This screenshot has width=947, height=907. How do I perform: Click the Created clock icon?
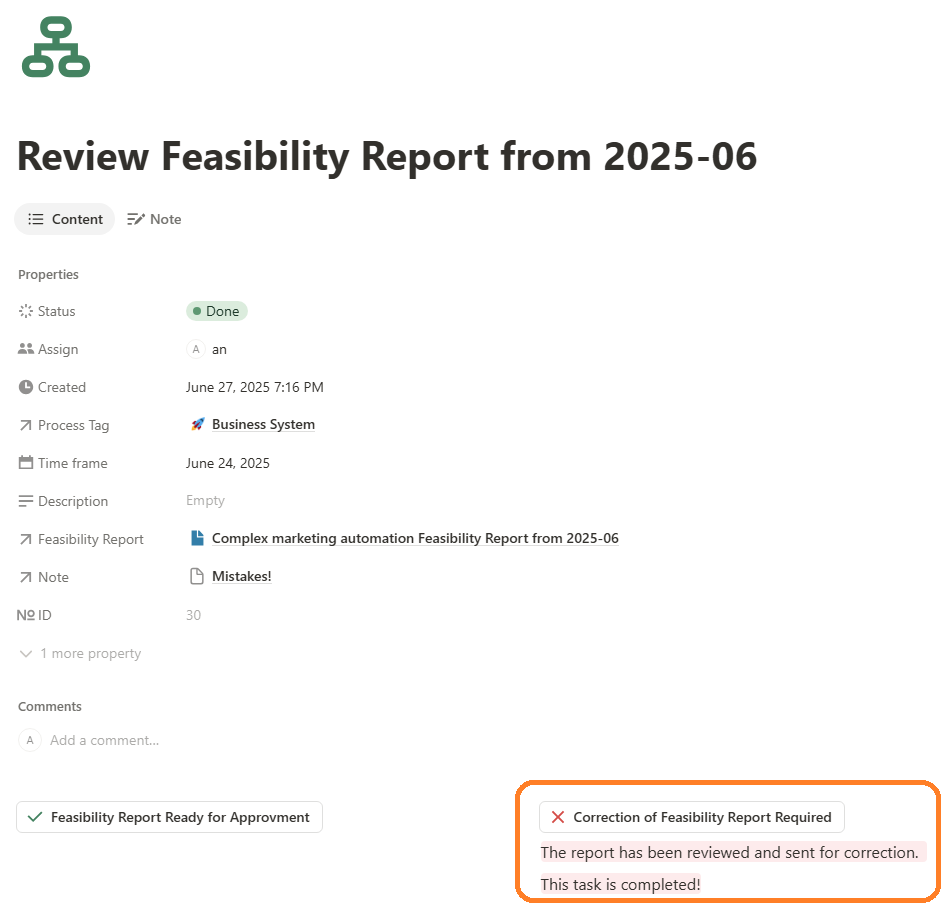point(26,387)
